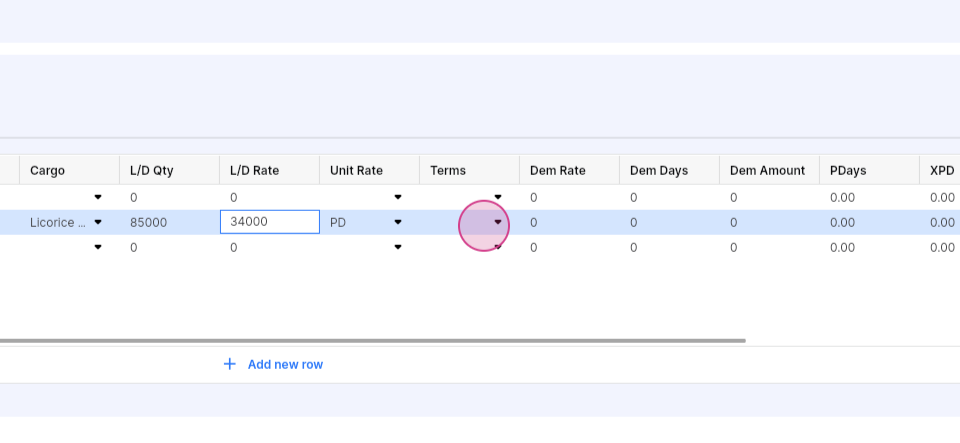
Task: Open the Licorice cargo dropdown arrow
Action: click(x=98, y=222)
